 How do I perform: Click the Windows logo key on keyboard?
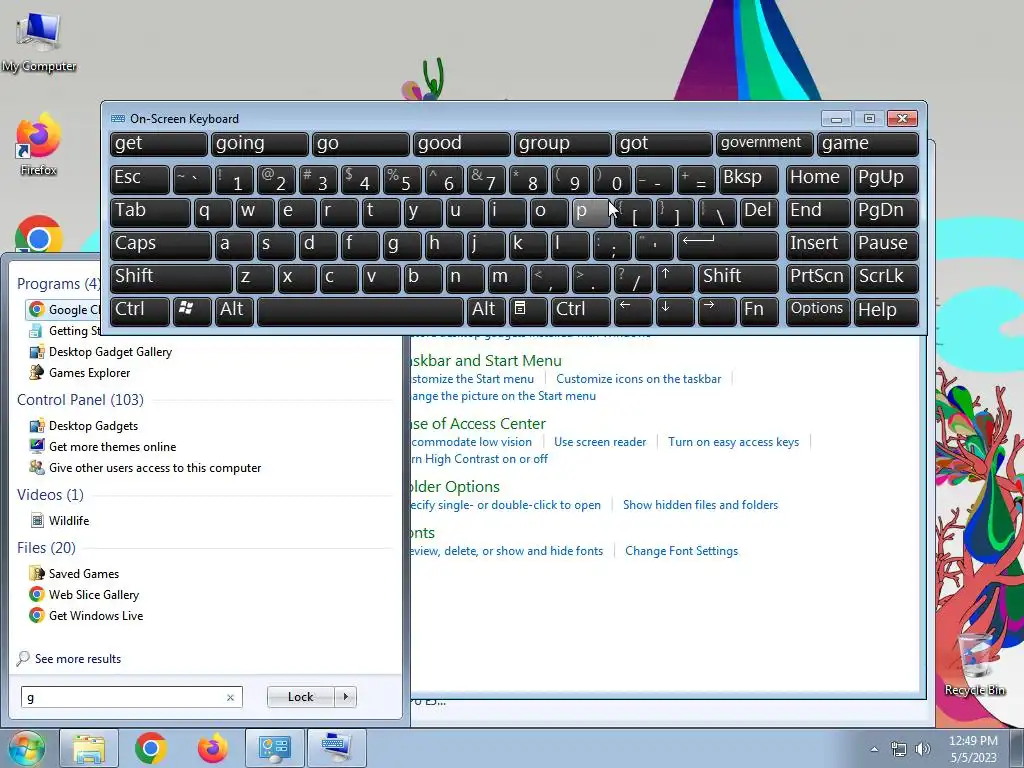(x=191, y=310)
